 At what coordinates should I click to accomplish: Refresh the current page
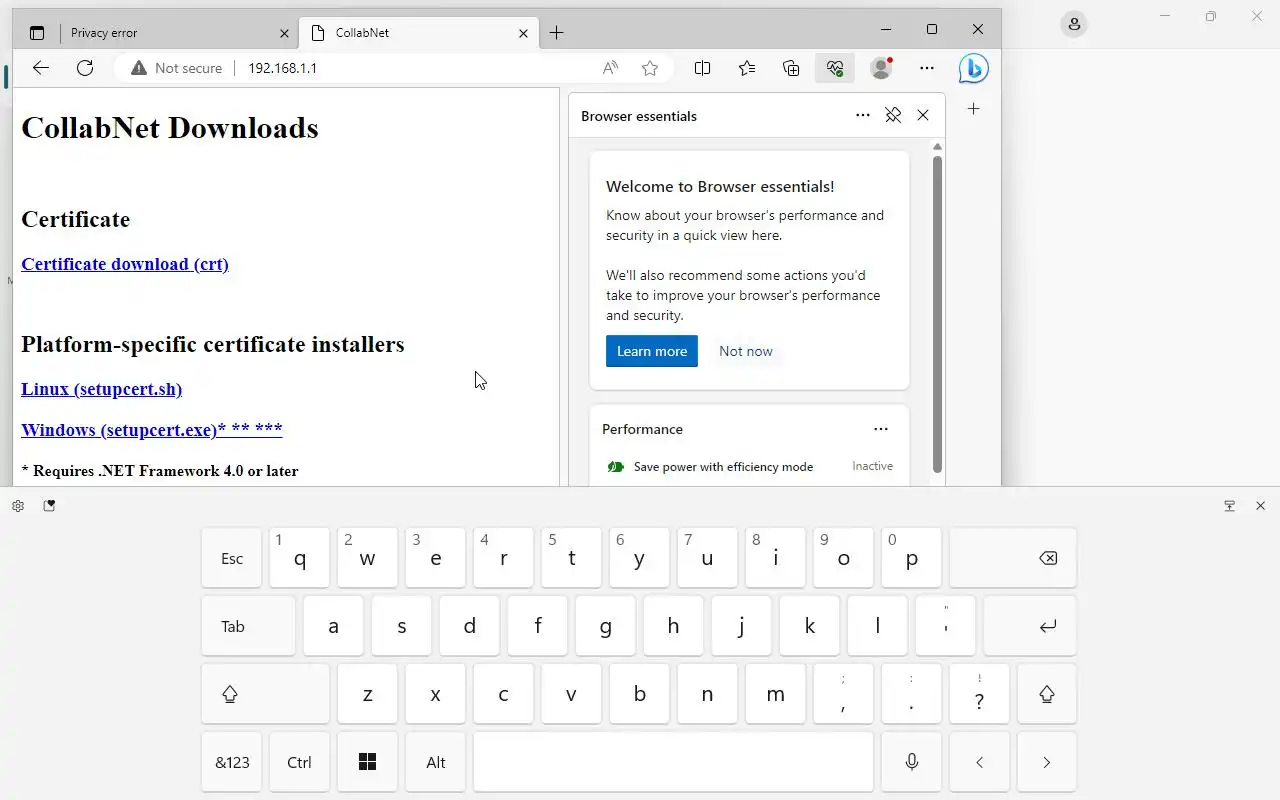point(85,68)
